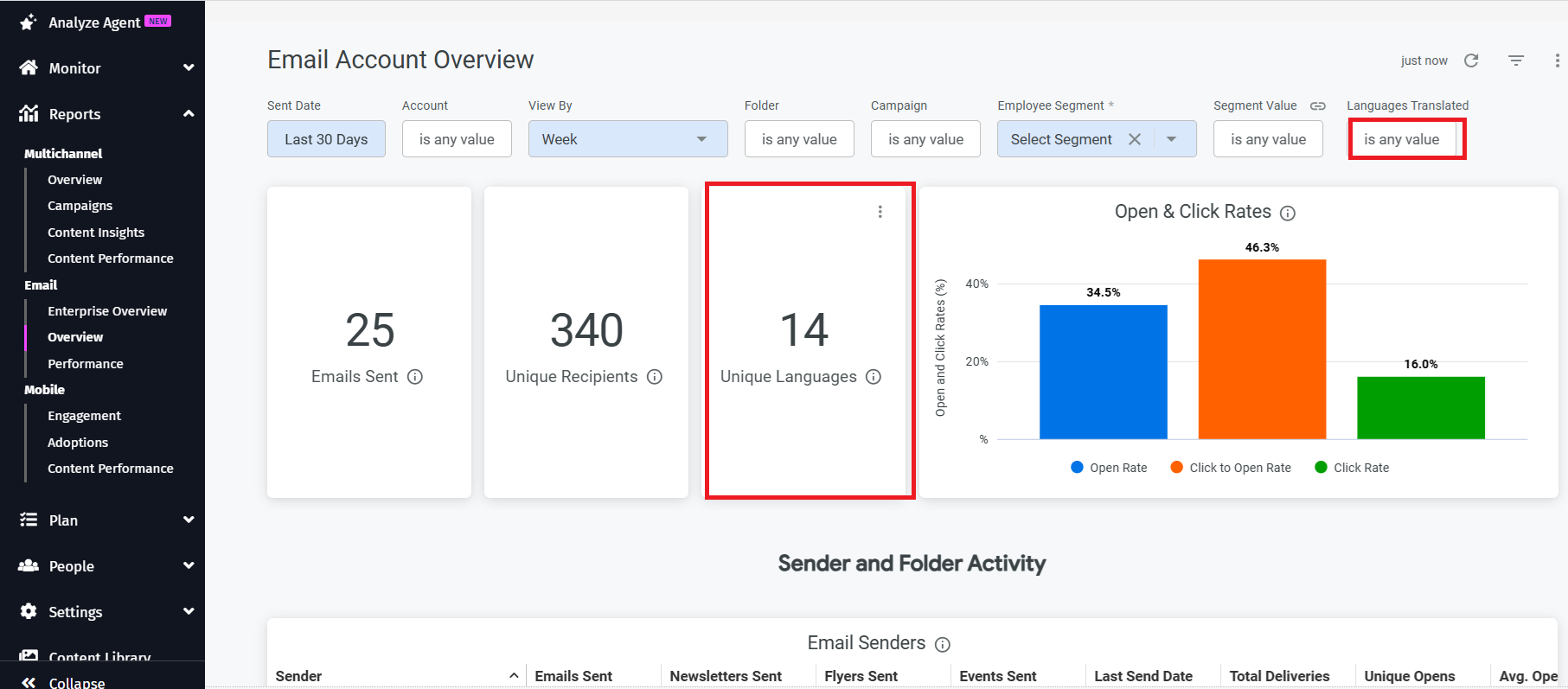Image resolution: width=1568 pixels, height=689 pixels.
Task: Open Enterprise Overview under Email
Action: pos(107,311)
